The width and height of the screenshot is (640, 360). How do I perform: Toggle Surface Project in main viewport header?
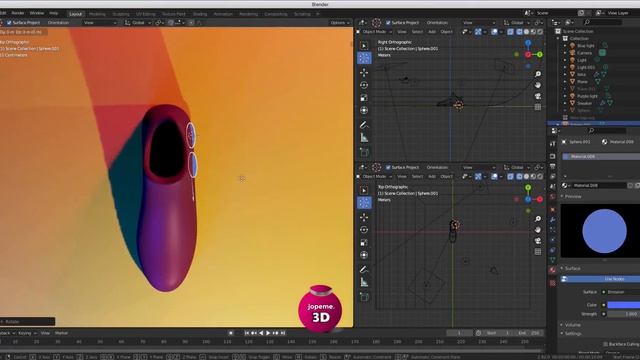click(x=9, y=23)
